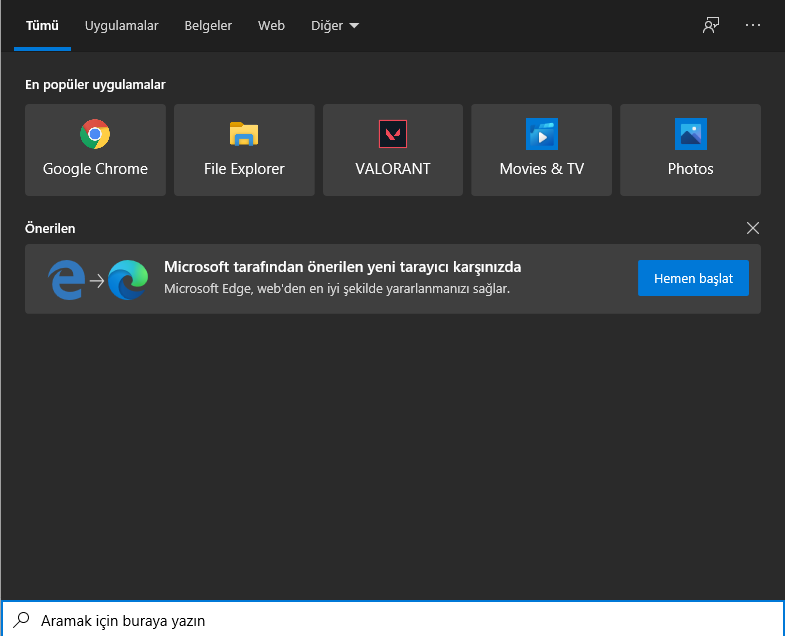Click the old Edge logo icon
This screenshot has height=636, width=785.
tap(67, 279)
